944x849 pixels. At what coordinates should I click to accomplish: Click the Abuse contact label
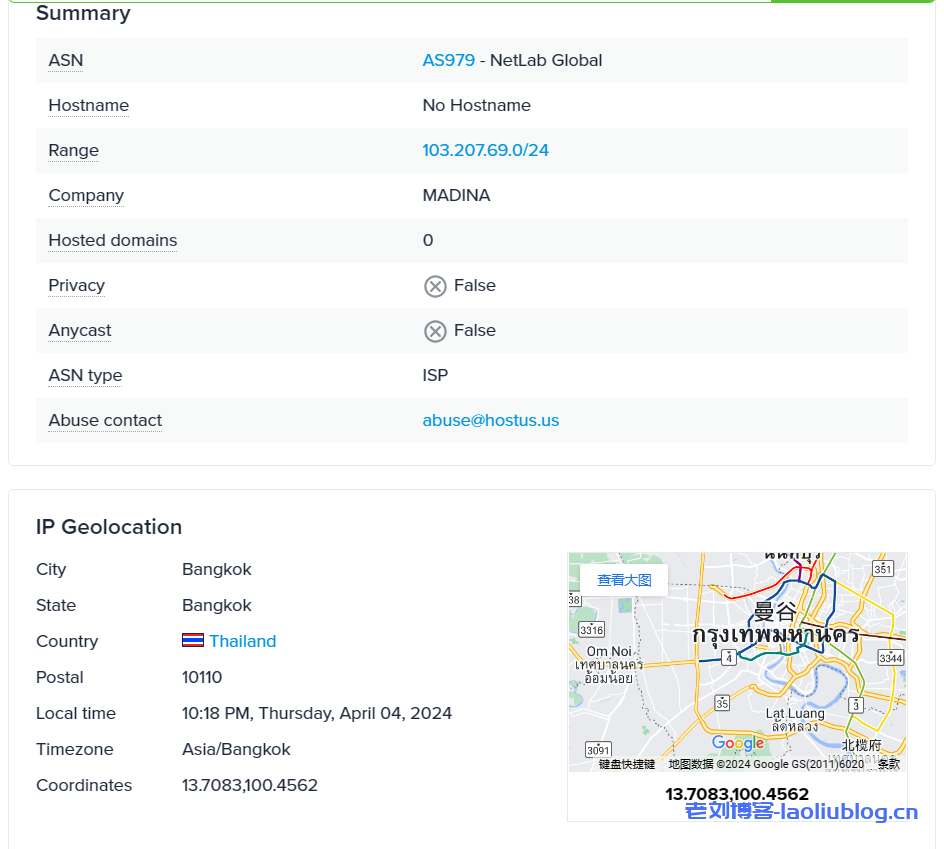(x=105, y=420)
